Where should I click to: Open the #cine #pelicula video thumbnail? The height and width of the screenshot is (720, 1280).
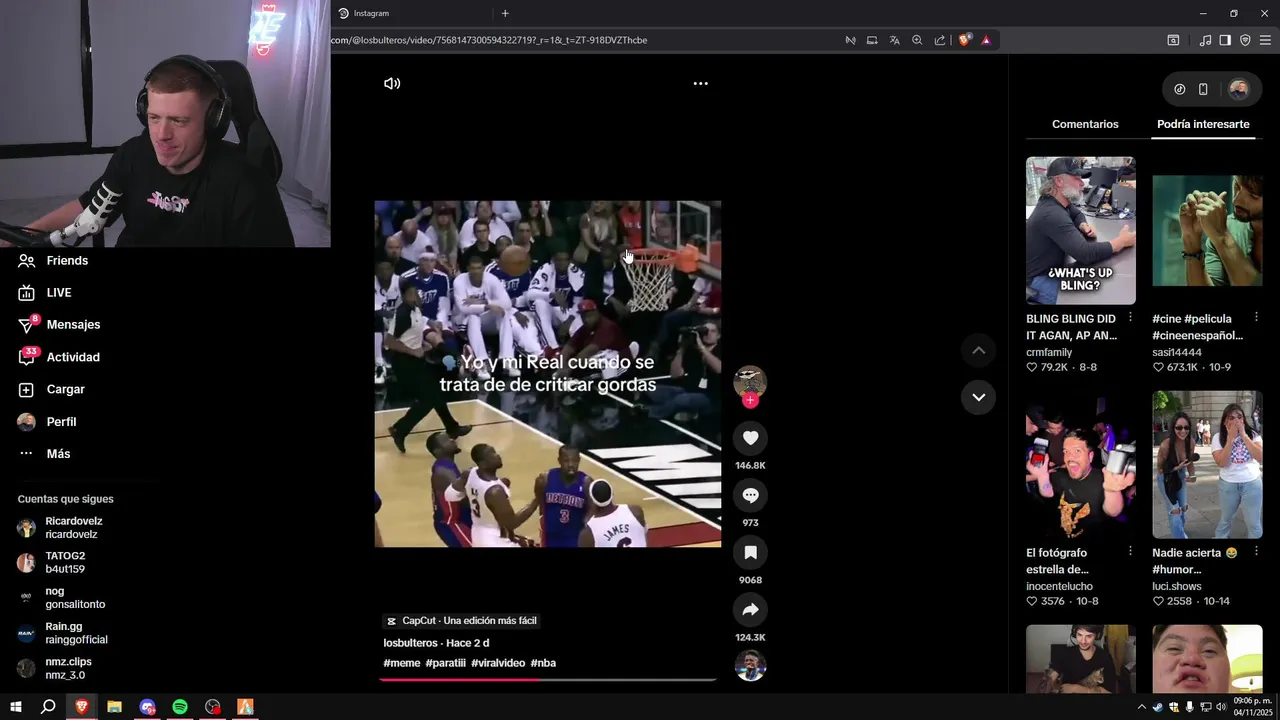click(1207, 230)
